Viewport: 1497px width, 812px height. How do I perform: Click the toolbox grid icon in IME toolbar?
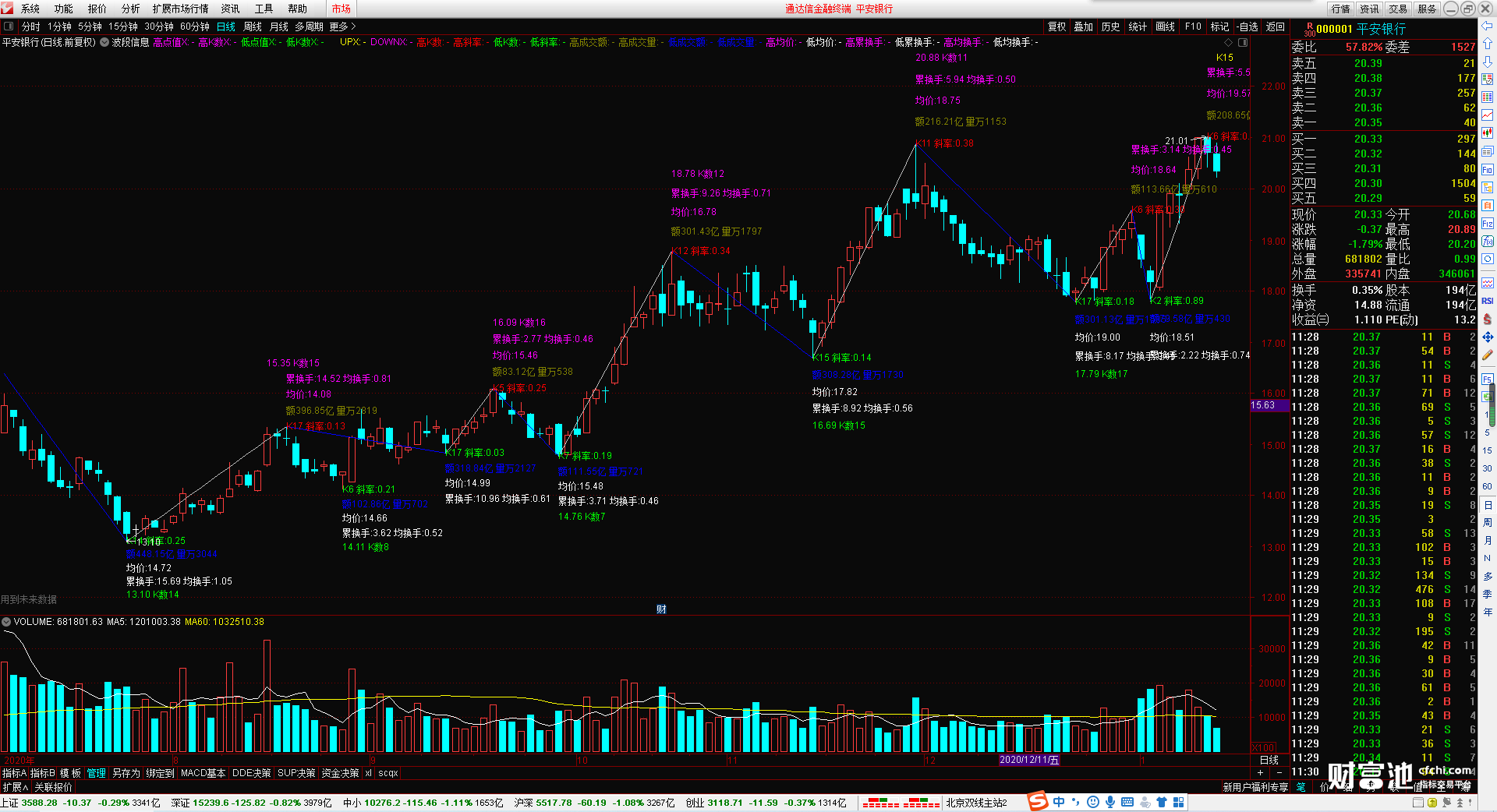click(1179, 802)
